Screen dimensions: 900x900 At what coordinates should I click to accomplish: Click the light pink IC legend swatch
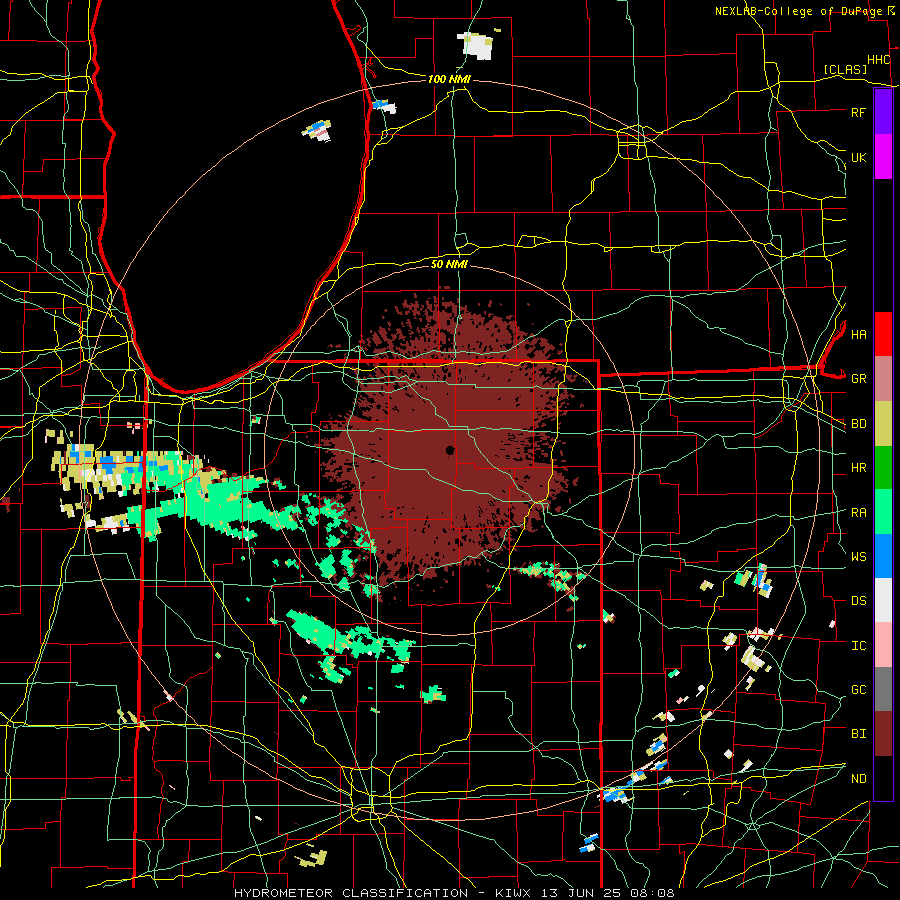tap(883, 645)
